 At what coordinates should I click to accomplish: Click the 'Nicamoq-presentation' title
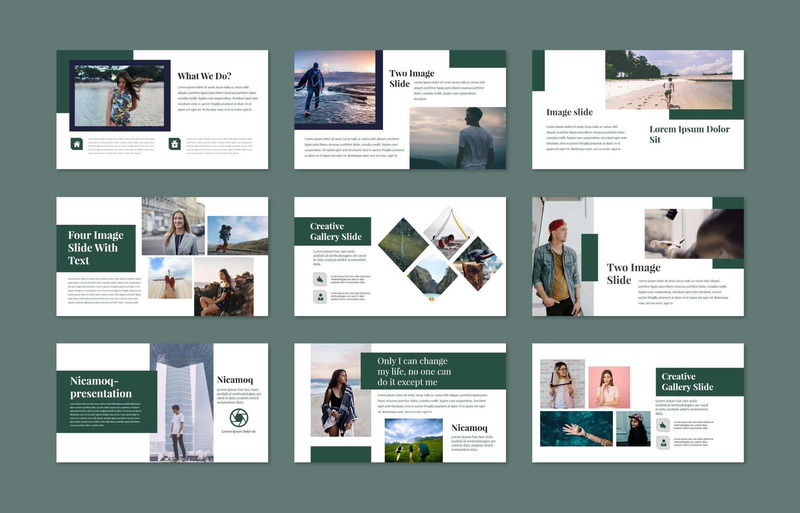[x=101, y=387]
